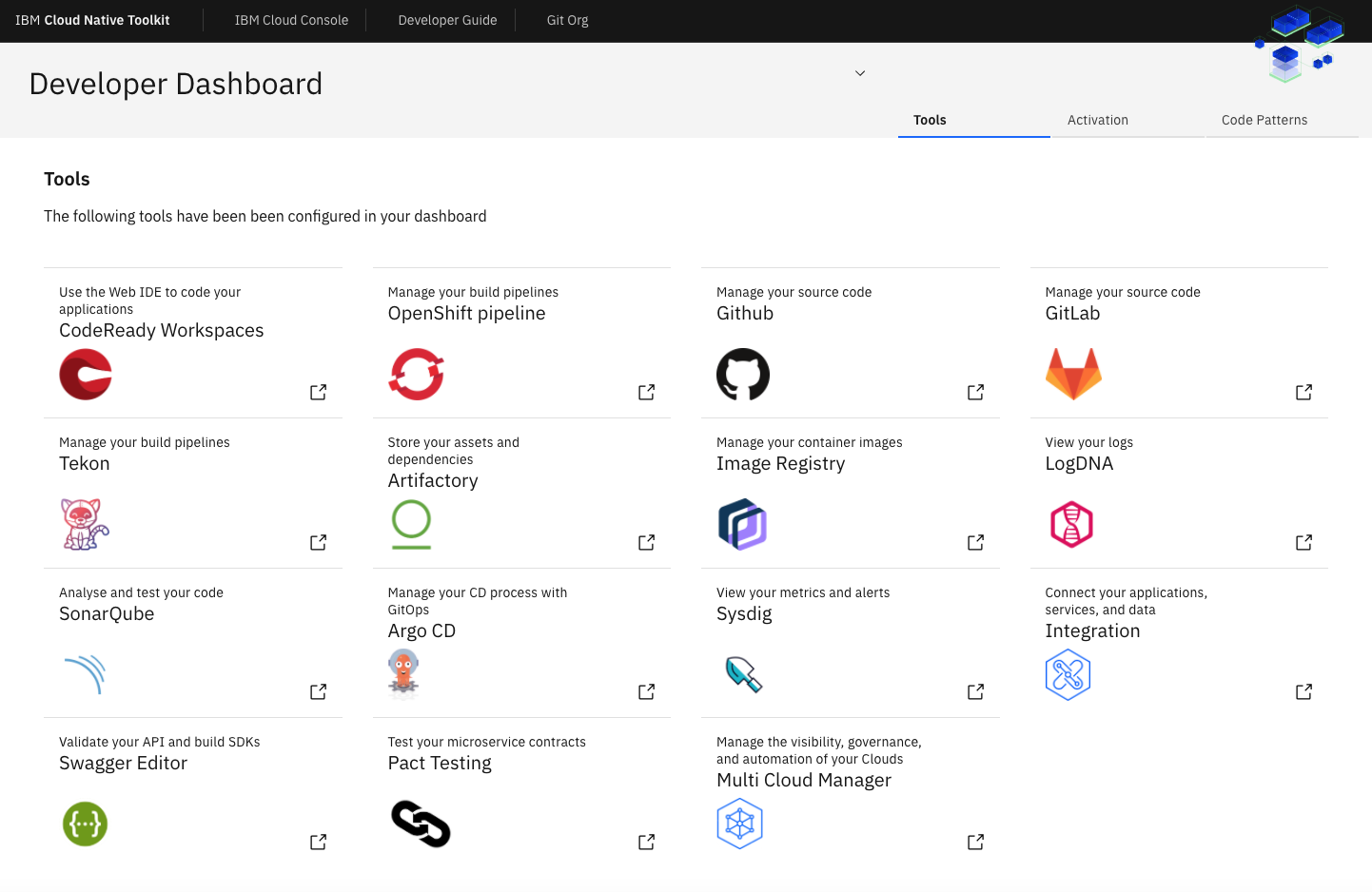Open the Argo CD card title

[421, 630]
